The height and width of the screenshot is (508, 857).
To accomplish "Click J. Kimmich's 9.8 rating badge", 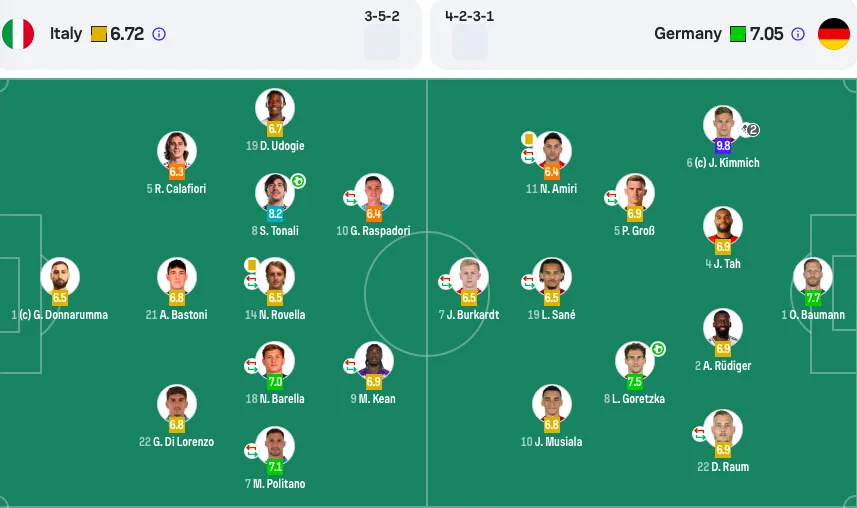I will [723, 145].
